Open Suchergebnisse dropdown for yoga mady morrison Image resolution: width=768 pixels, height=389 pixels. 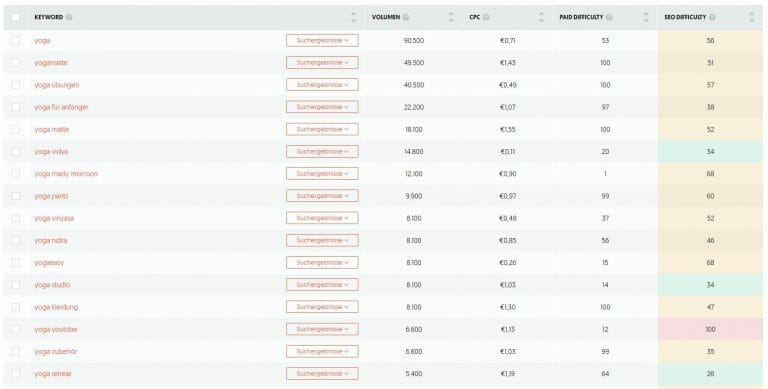pyautogui.click(x=322, y=174)
